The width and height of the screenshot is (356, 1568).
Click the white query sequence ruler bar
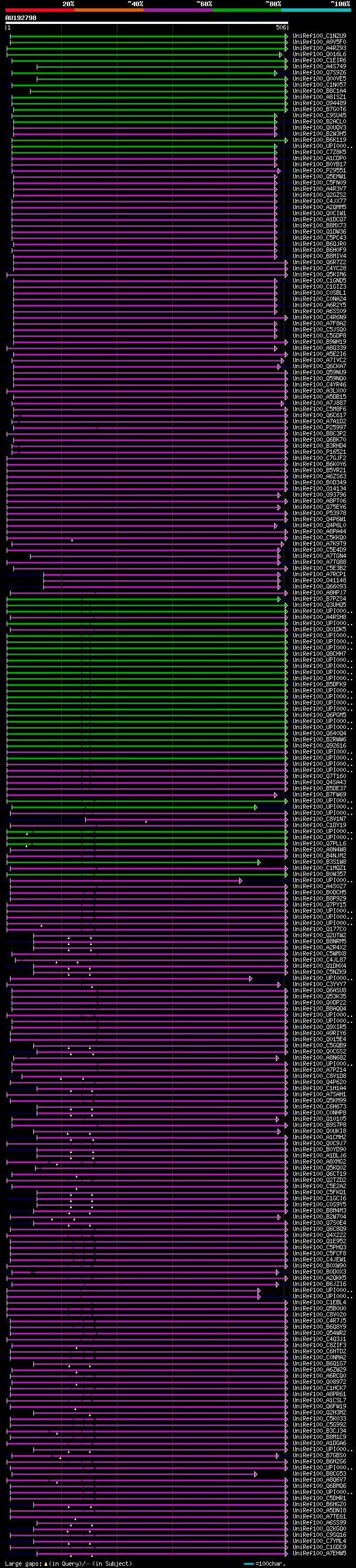tap(147, 23)
